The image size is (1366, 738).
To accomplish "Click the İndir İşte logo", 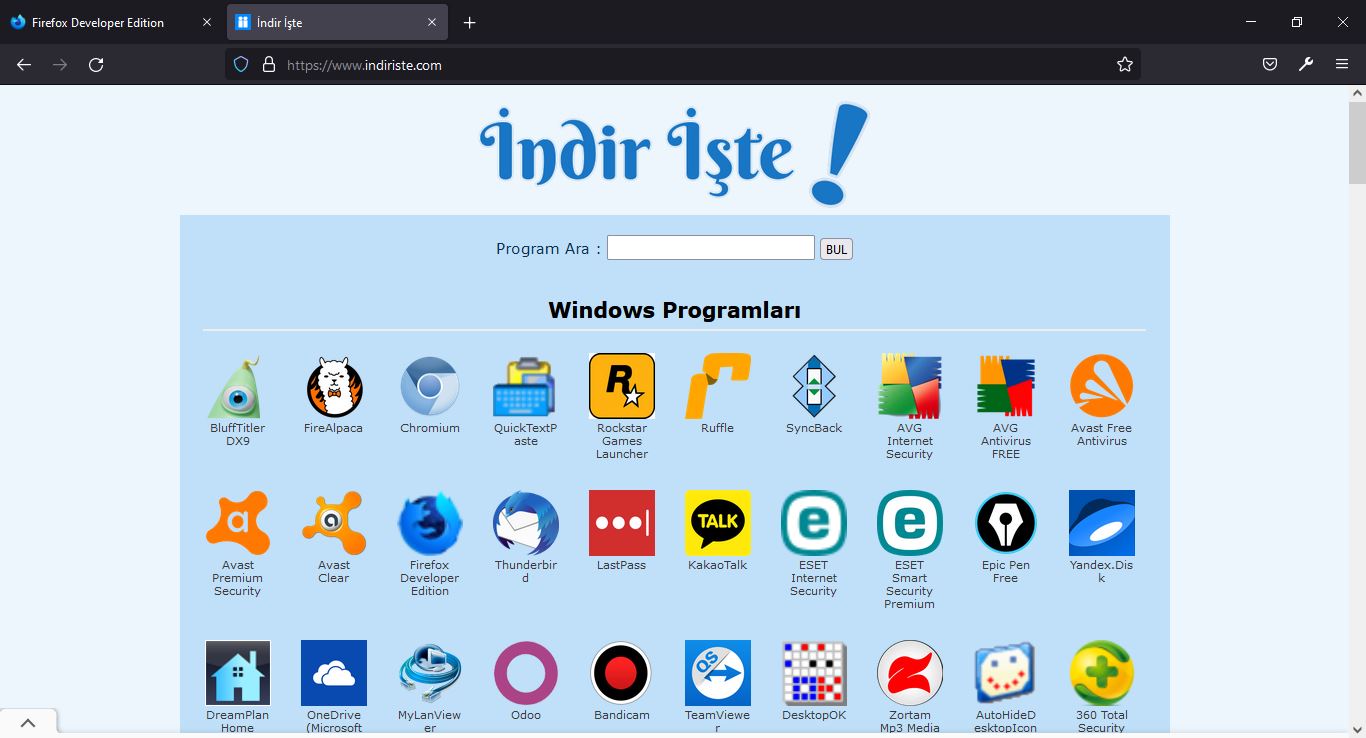I will point(675,153).
